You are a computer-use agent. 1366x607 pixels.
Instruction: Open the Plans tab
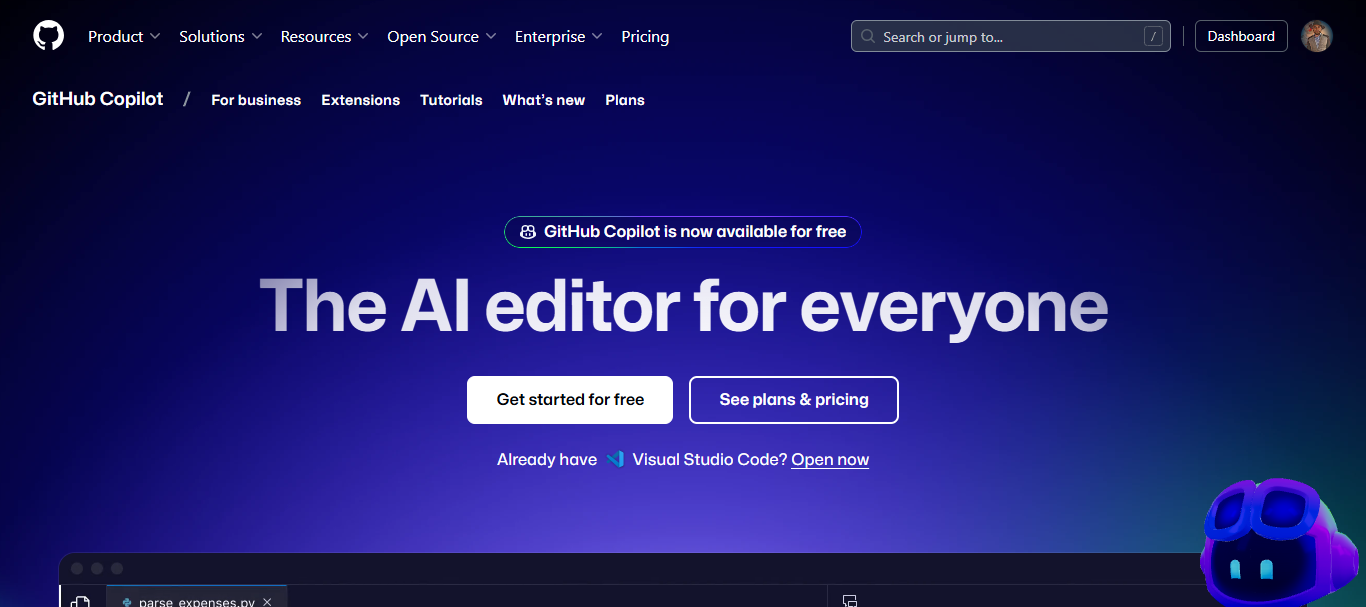tap(625, 100)
